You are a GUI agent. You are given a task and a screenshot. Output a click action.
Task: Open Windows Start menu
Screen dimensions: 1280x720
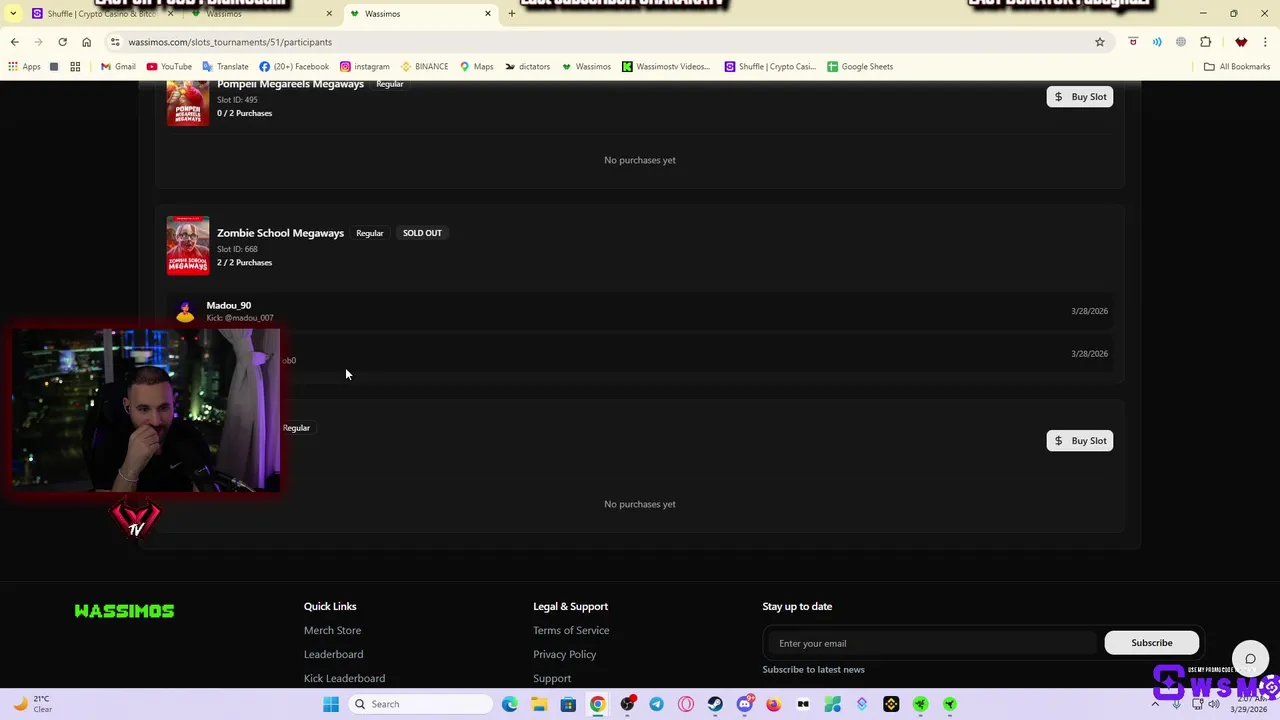(x=331, y=704)
